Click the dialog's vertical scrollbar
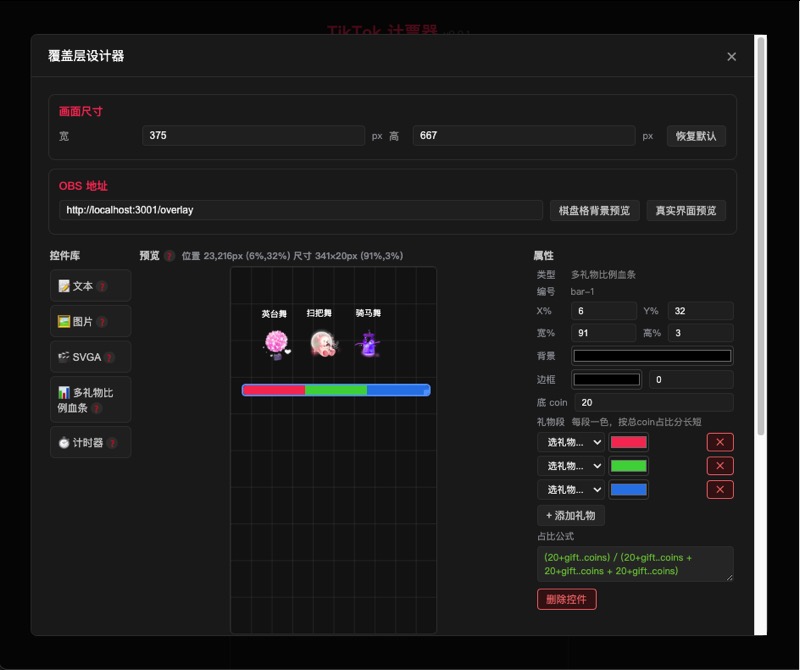The image size is (800, 670). 761,235
